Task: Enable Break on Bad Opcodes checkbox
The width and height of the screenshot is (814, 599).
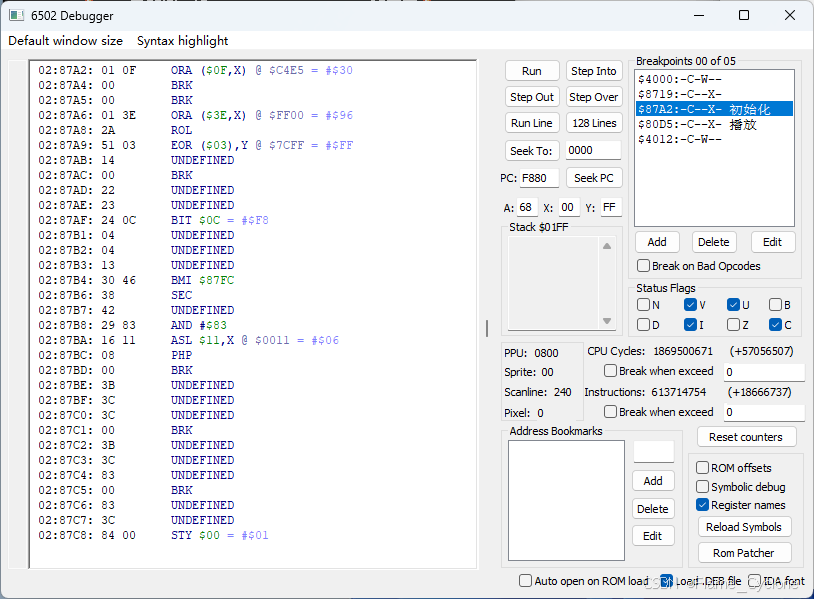Action: (644, 266)
